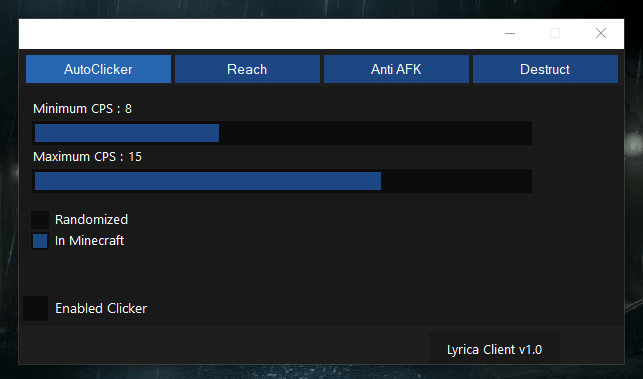Open the Reach tab

pos(247,69)
